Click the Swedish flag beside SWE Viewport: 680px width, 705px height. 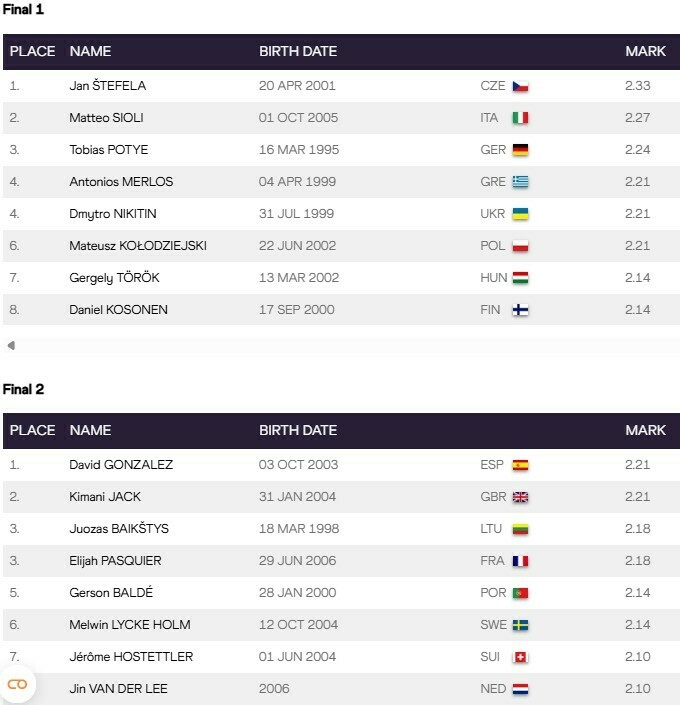(520, 625)
